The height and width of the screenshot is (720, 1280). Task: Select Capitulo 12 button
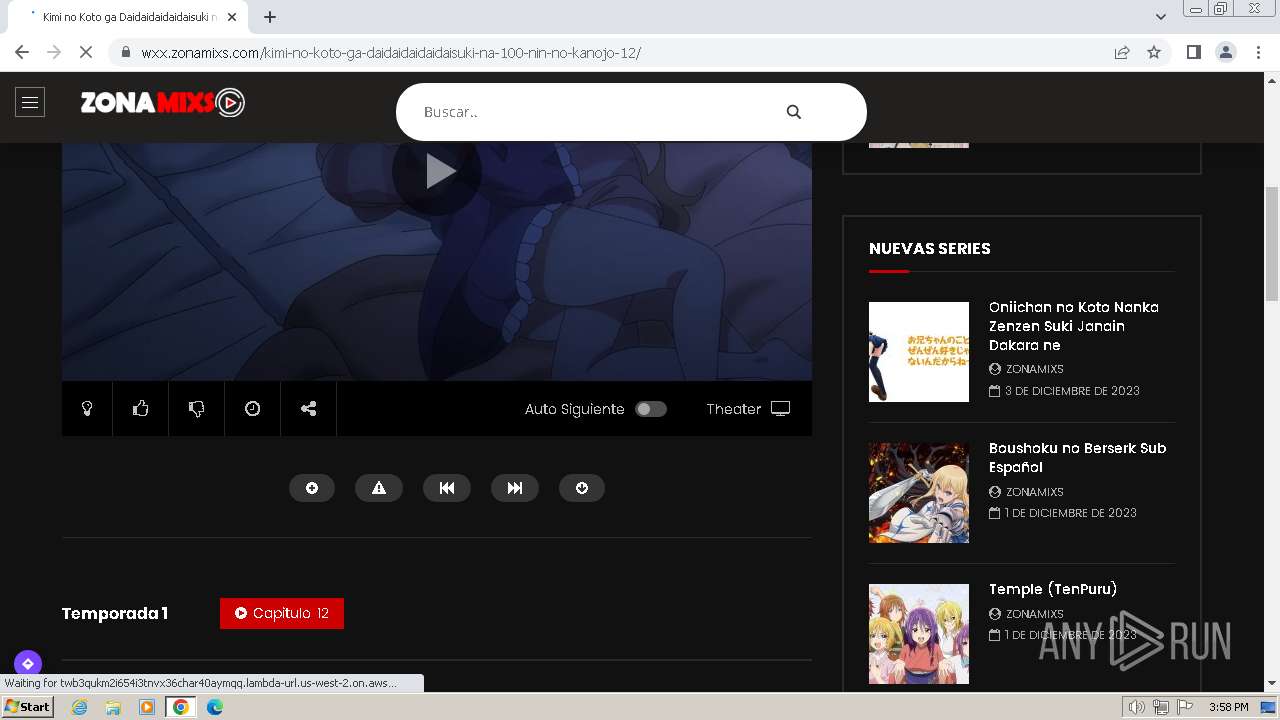(282, 613)
